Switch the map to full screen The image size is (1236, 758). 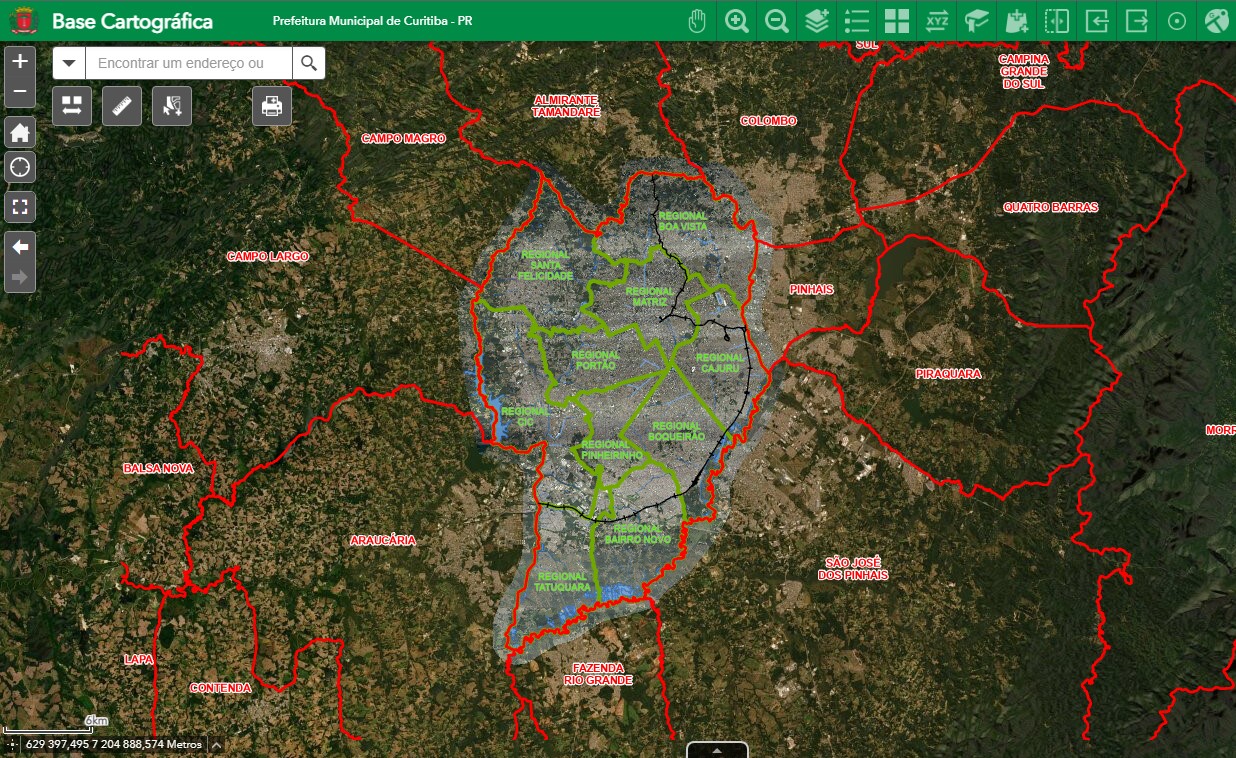point(20,207)
